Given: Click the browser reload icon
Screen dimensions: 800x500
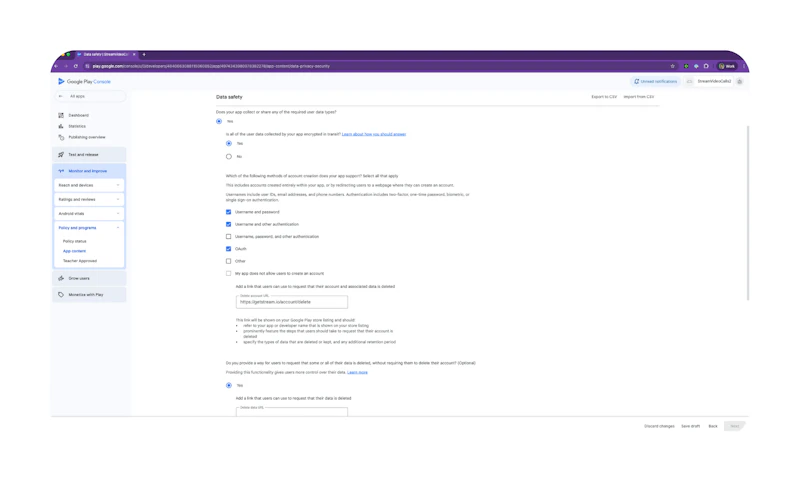Looking at the screenshot, I should [76, 66].
